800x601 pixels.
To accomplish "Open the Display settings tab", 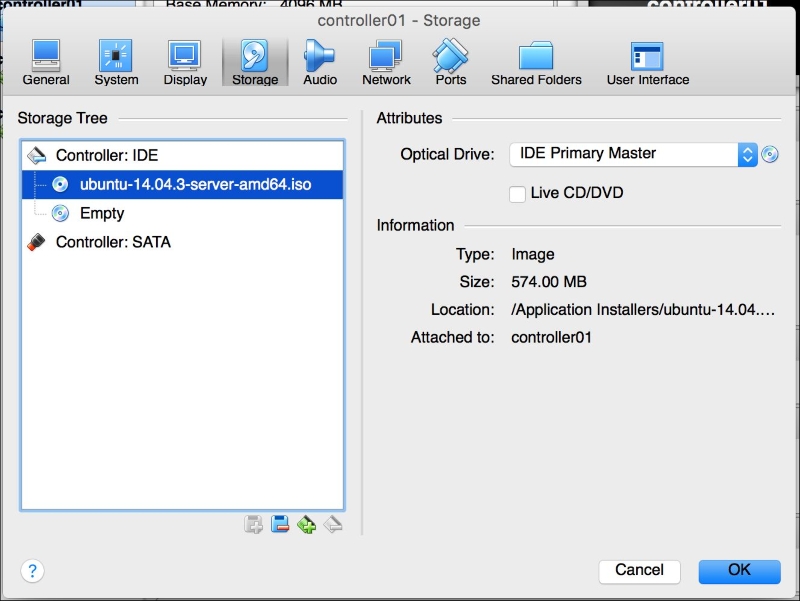I will coord(185,62).
